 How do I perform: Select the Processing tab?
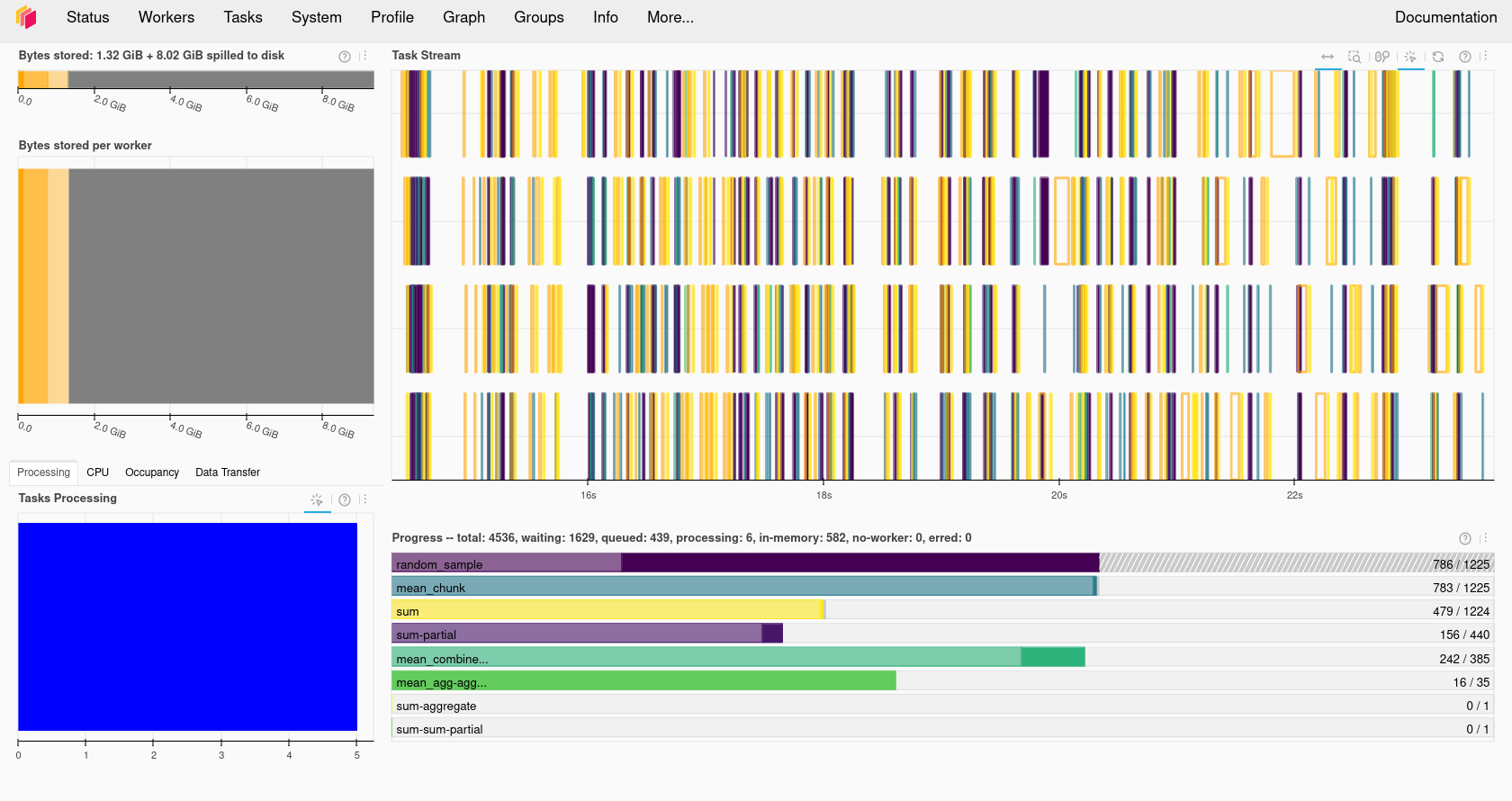(x=43, y=472)
